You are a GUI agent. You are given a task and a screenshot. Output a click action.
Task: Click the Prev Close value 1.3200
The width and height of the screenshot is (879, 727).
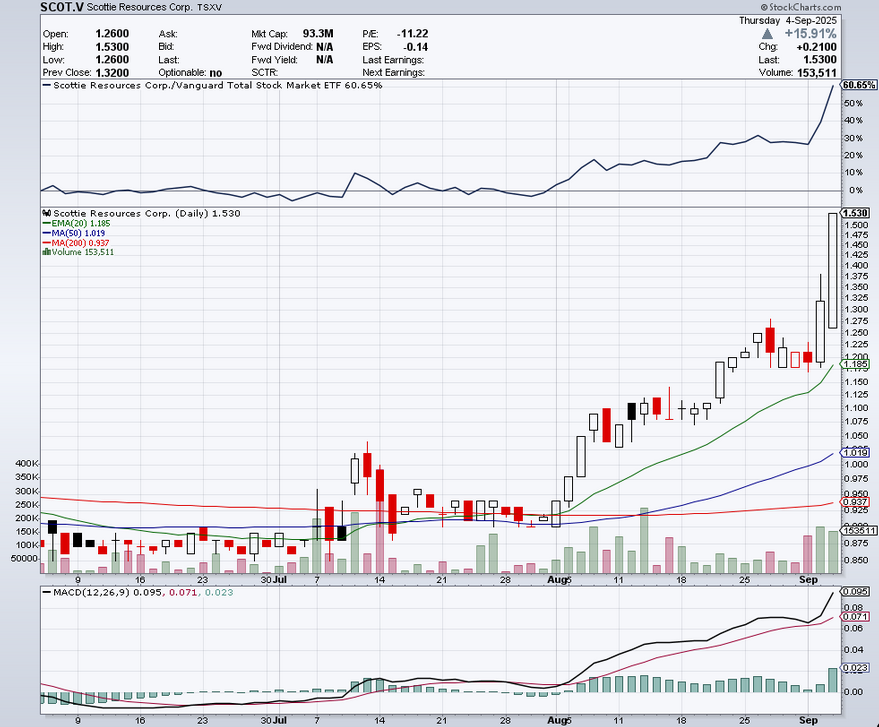pos(112,73)
